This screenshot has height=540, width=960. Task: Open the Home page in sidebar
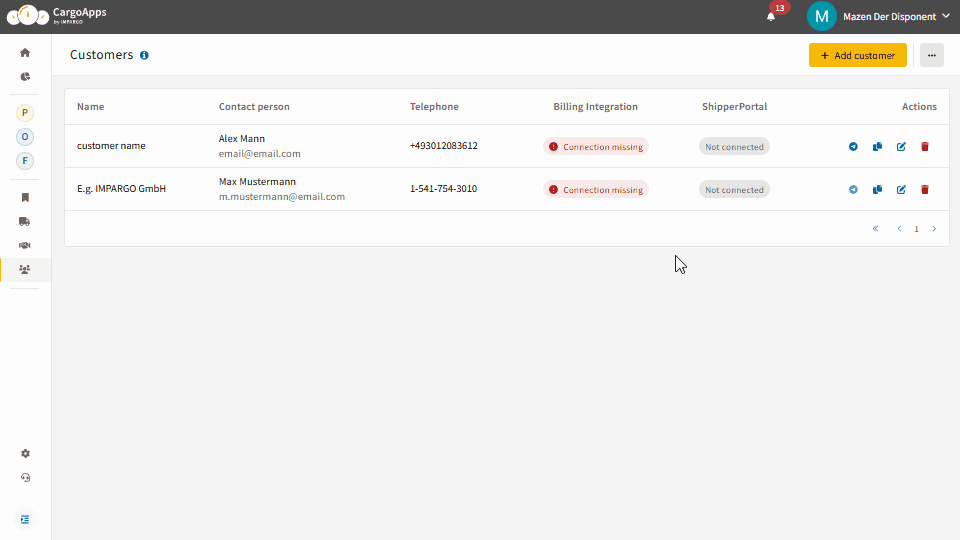click(x=25, y=53)
